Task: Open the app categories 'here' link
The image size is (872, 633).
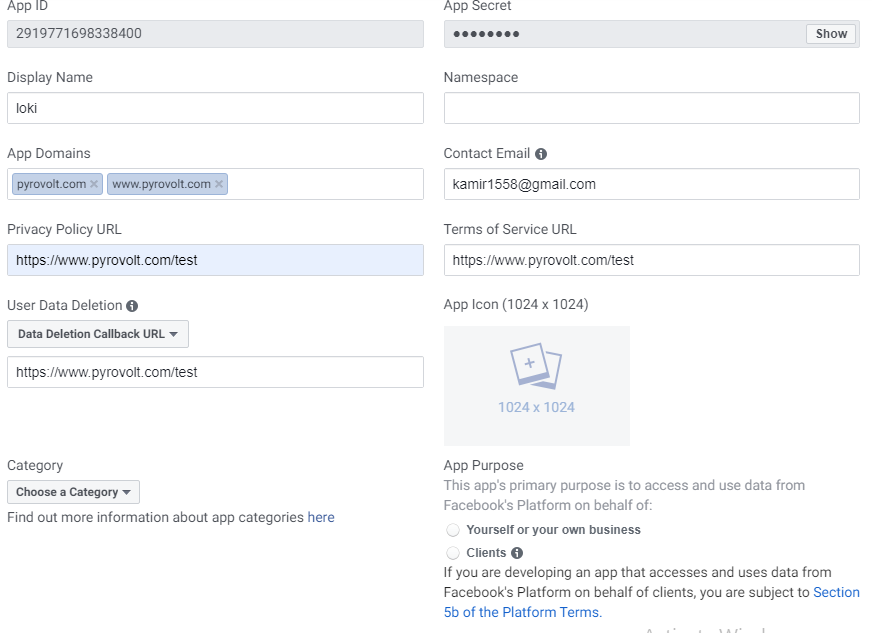Action: click(x=321, y=518)
